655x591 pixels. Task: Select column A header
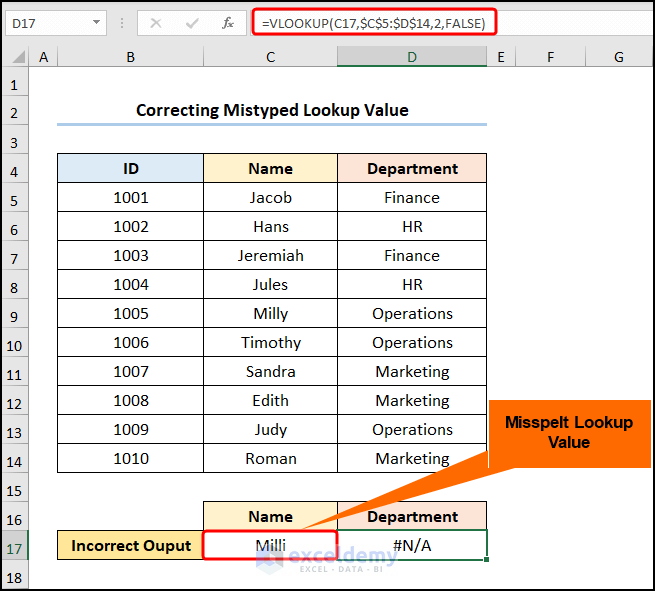pyautogui.click(x=43, y=57)
